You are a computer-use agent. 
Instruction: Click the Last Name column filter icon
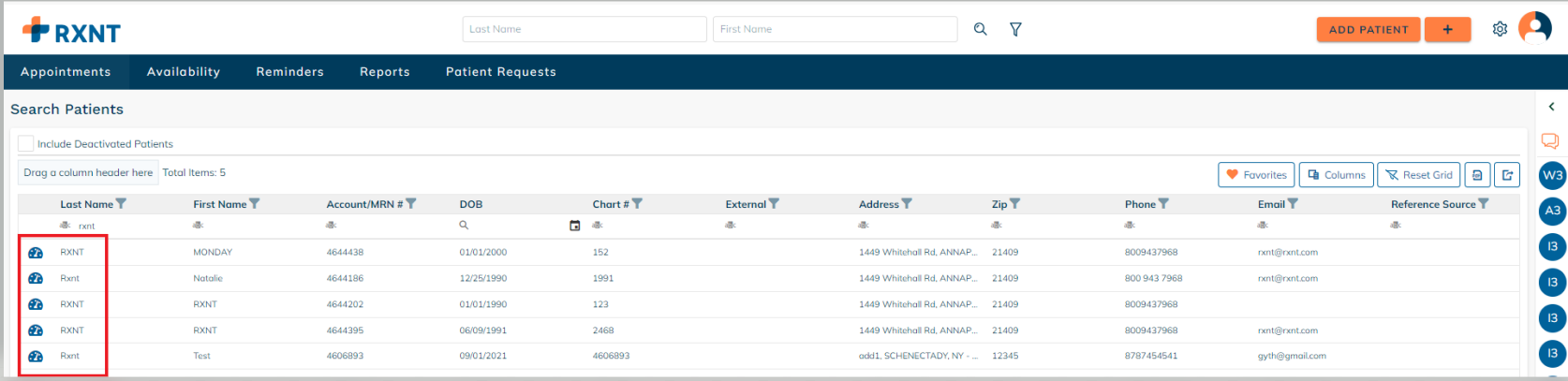tap(121, 204)
